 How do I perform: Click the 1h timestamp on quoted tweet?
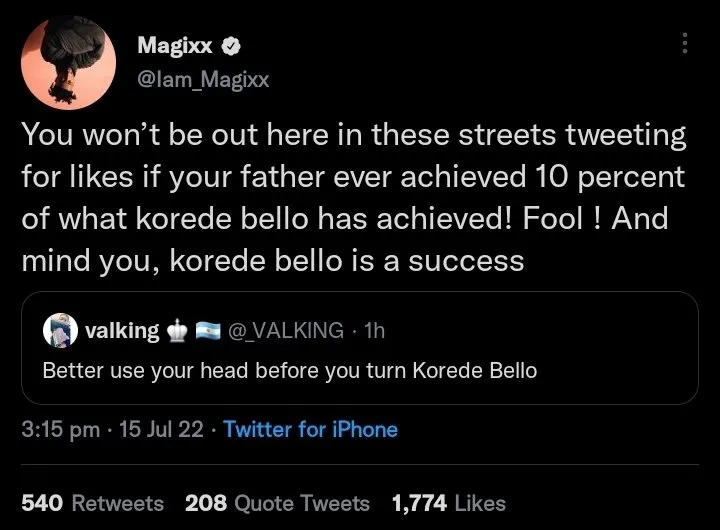coord(374,330)
